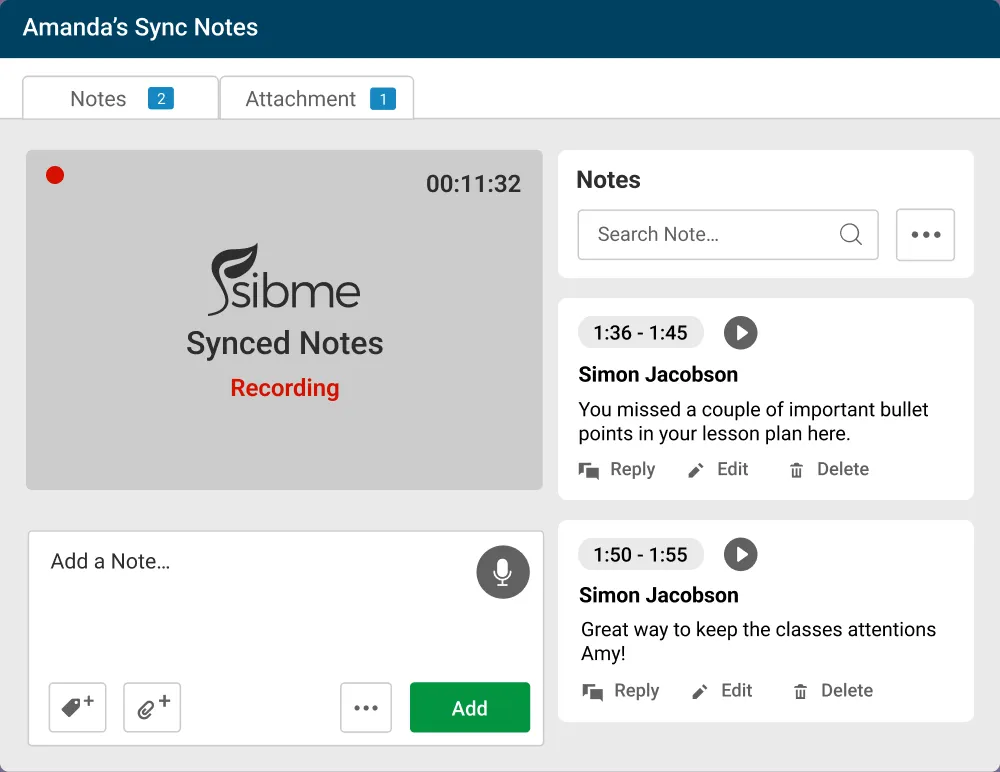
Task: Click the green Add button
Action: pyautogui.click(x=470, y=708)
